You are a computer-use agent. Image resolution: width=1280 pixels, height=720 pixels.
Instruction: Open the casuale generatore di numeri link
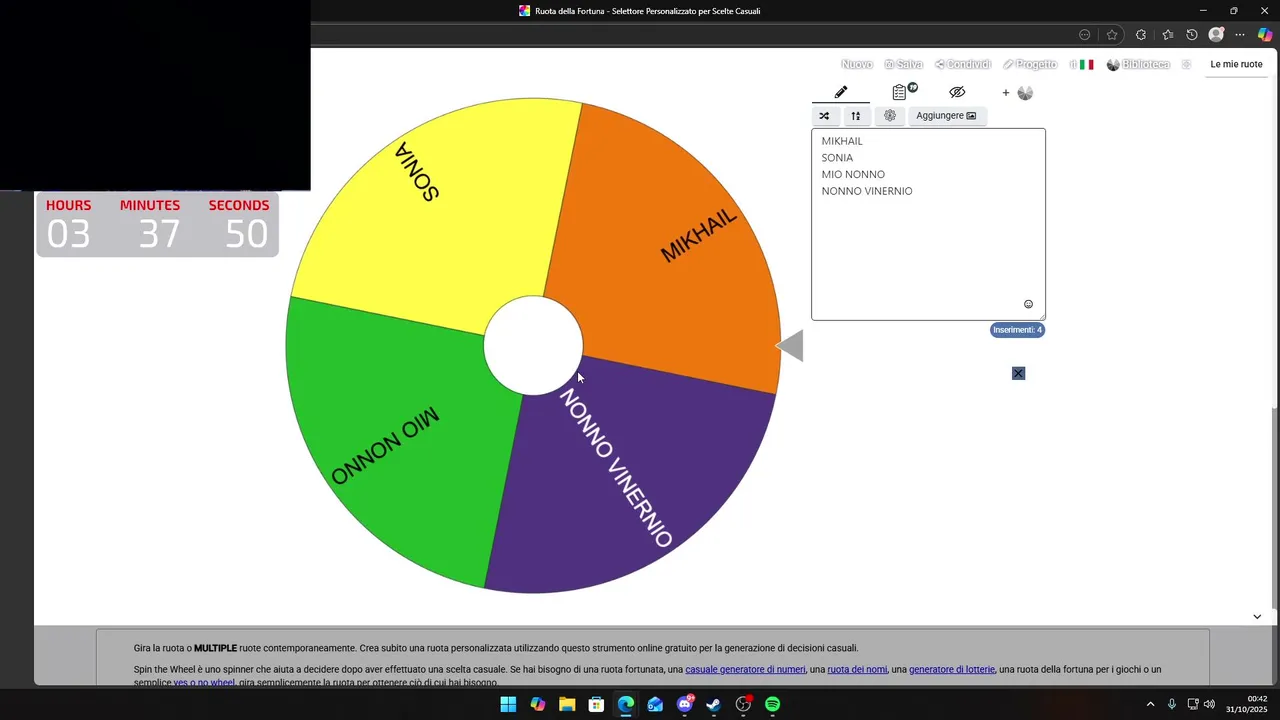[x=745, y=669]
